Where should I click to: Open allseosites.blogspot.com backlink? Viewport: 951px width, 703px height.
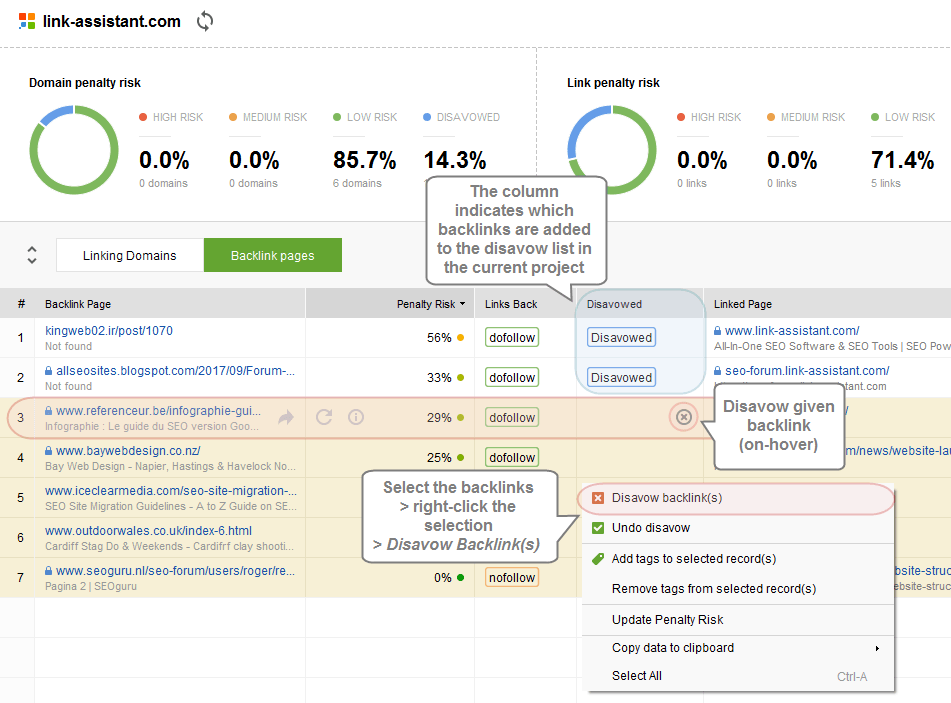(175, 371)
